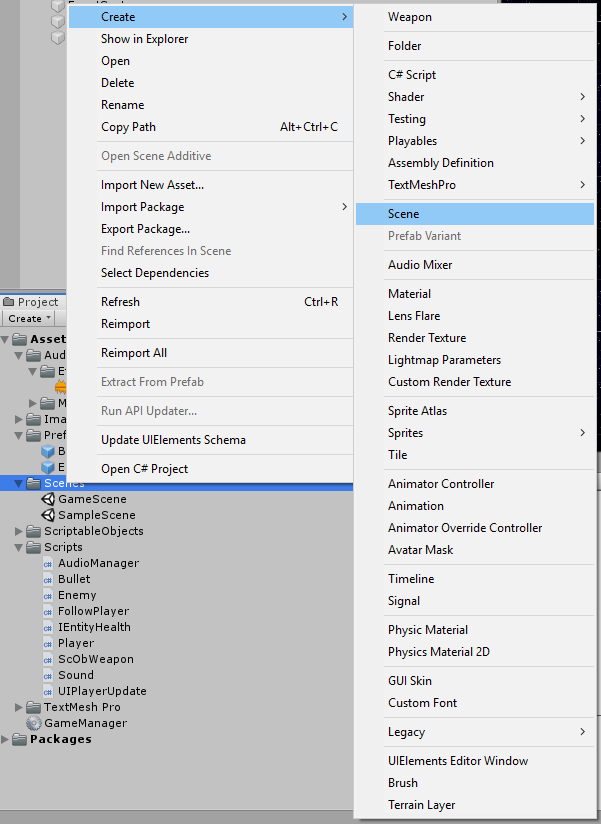Select the GameManager asset name
This screenshot has height=824, width=601.
point(86,723)
